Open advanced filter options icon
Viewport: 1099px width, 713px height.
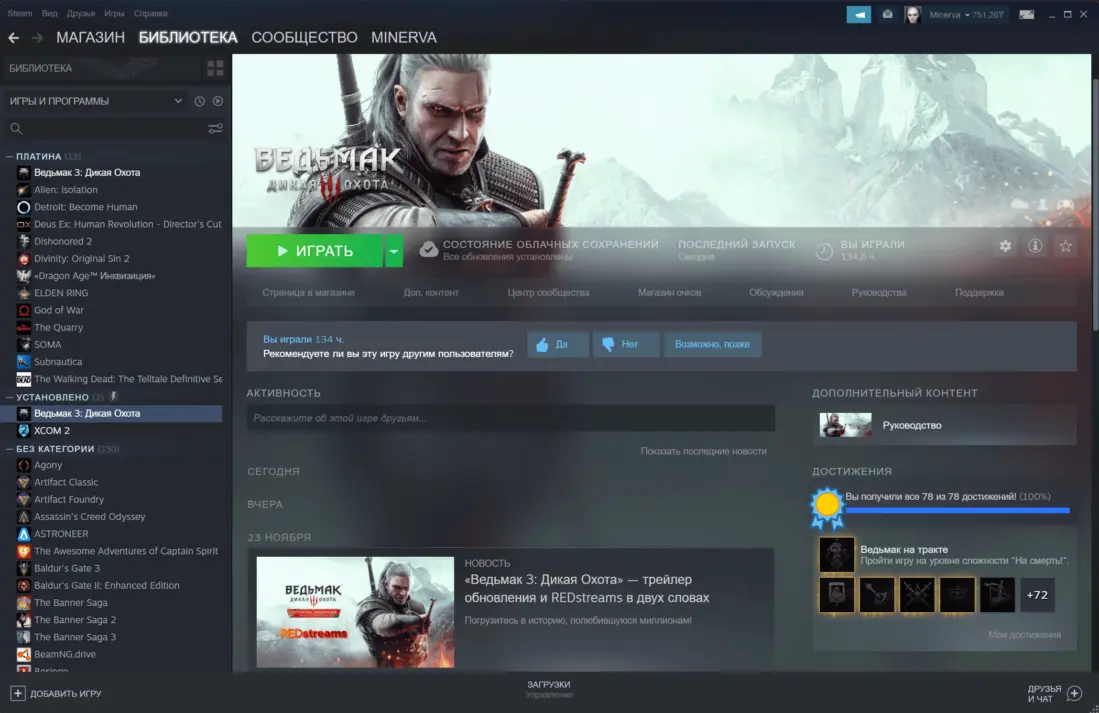[215, 128]
